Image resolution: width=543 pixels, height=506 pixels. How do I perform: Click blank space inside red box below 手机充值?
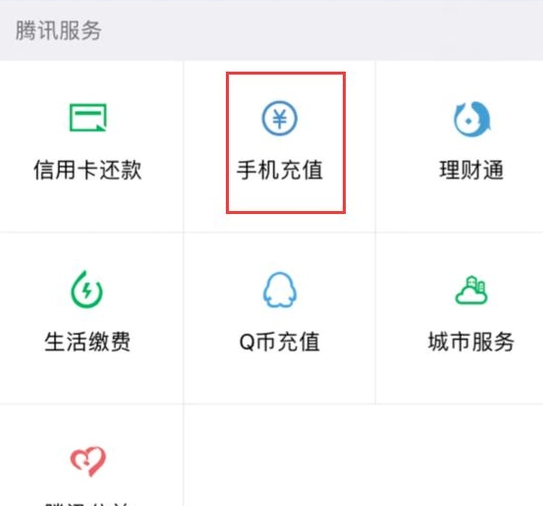(286, 197)
